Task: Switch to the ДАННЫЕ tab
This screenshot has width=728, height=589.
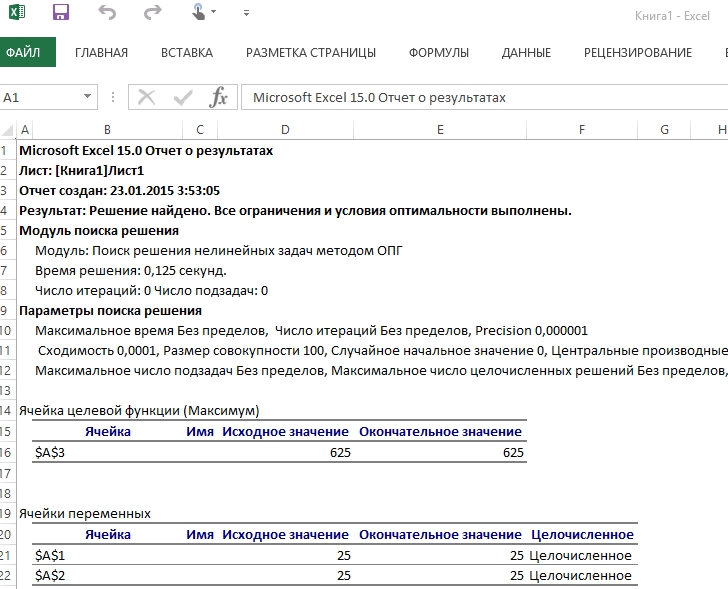Action: (526, 52)
